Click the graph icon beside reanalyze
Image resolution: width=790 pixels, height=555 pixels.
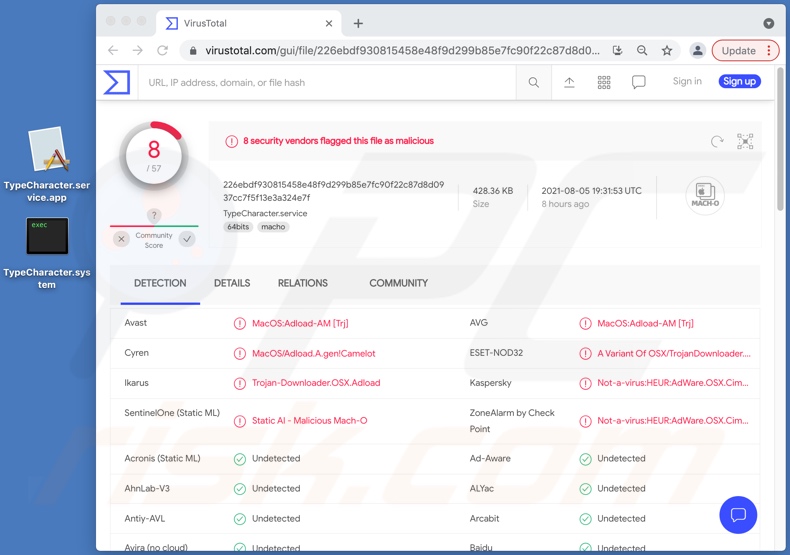745,142
